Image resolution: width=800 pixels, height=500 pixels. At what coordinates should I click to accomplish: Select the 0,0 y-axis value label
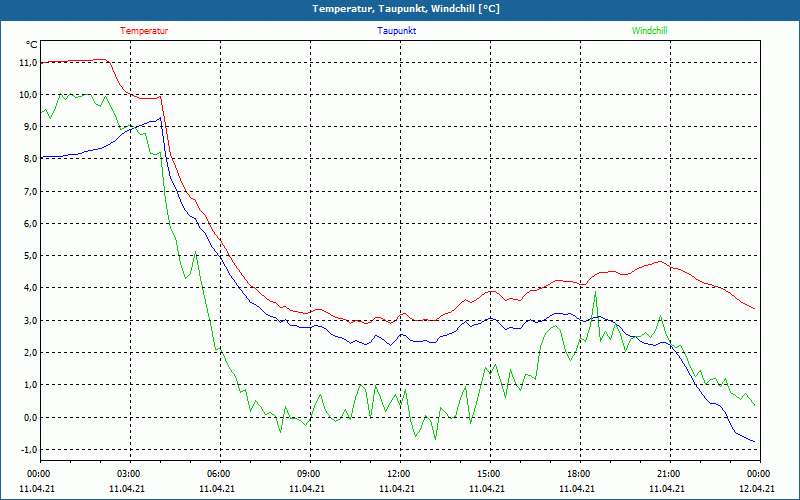[x=29, y=417]
